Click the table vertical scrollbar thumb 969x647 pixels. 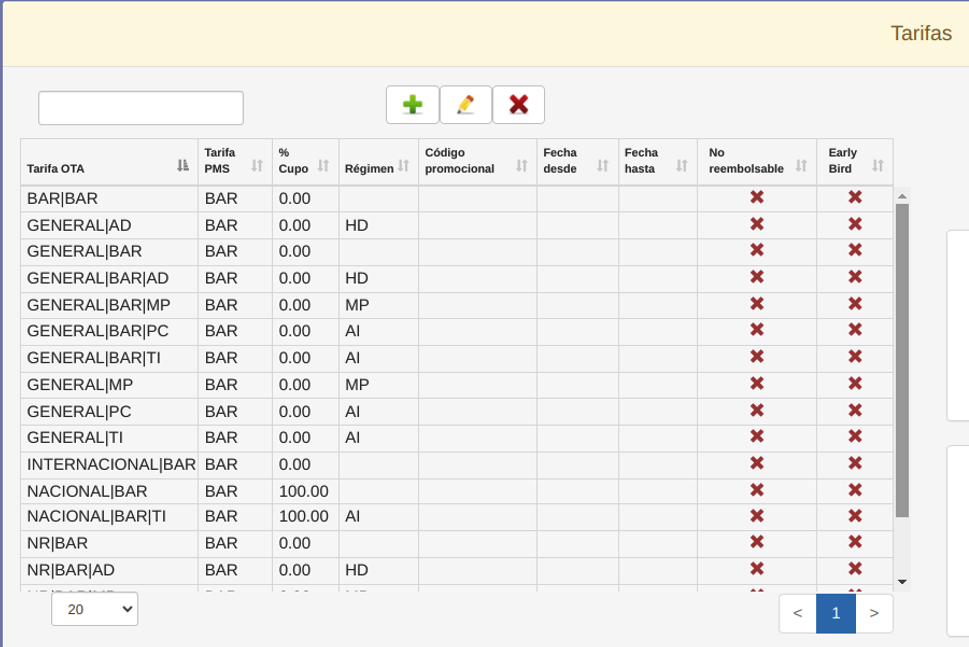pyautogui.click(x=902, y=360)
